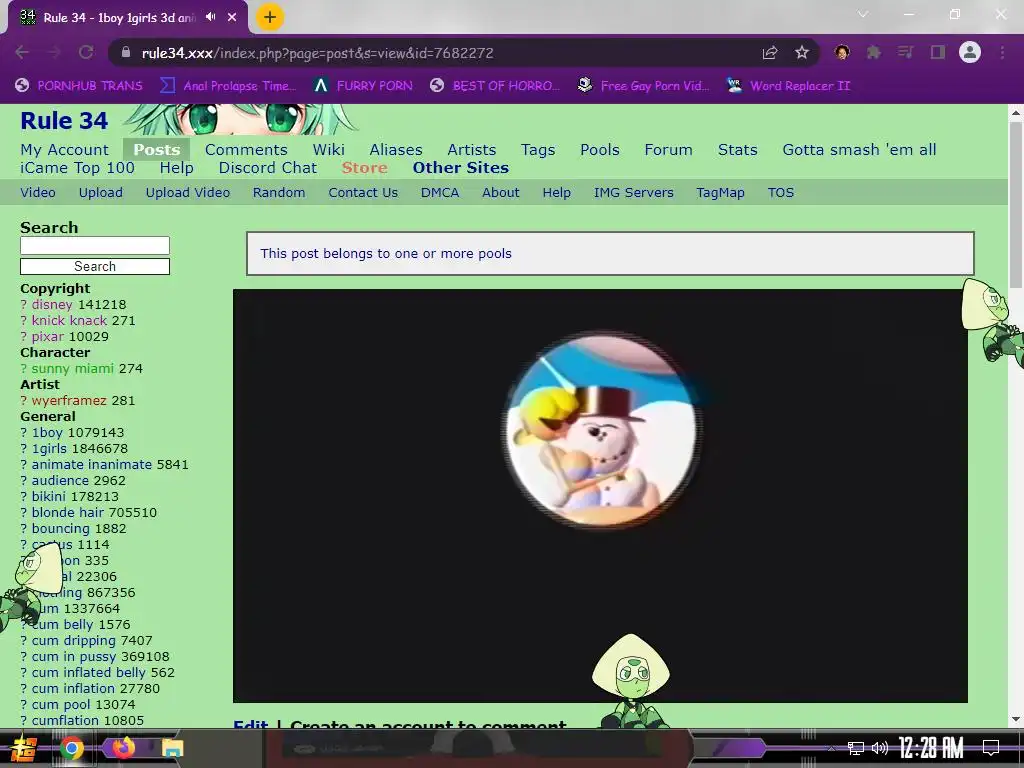Open the Artists page
This screenshot has width=1024, height=768.
[472, 150]
